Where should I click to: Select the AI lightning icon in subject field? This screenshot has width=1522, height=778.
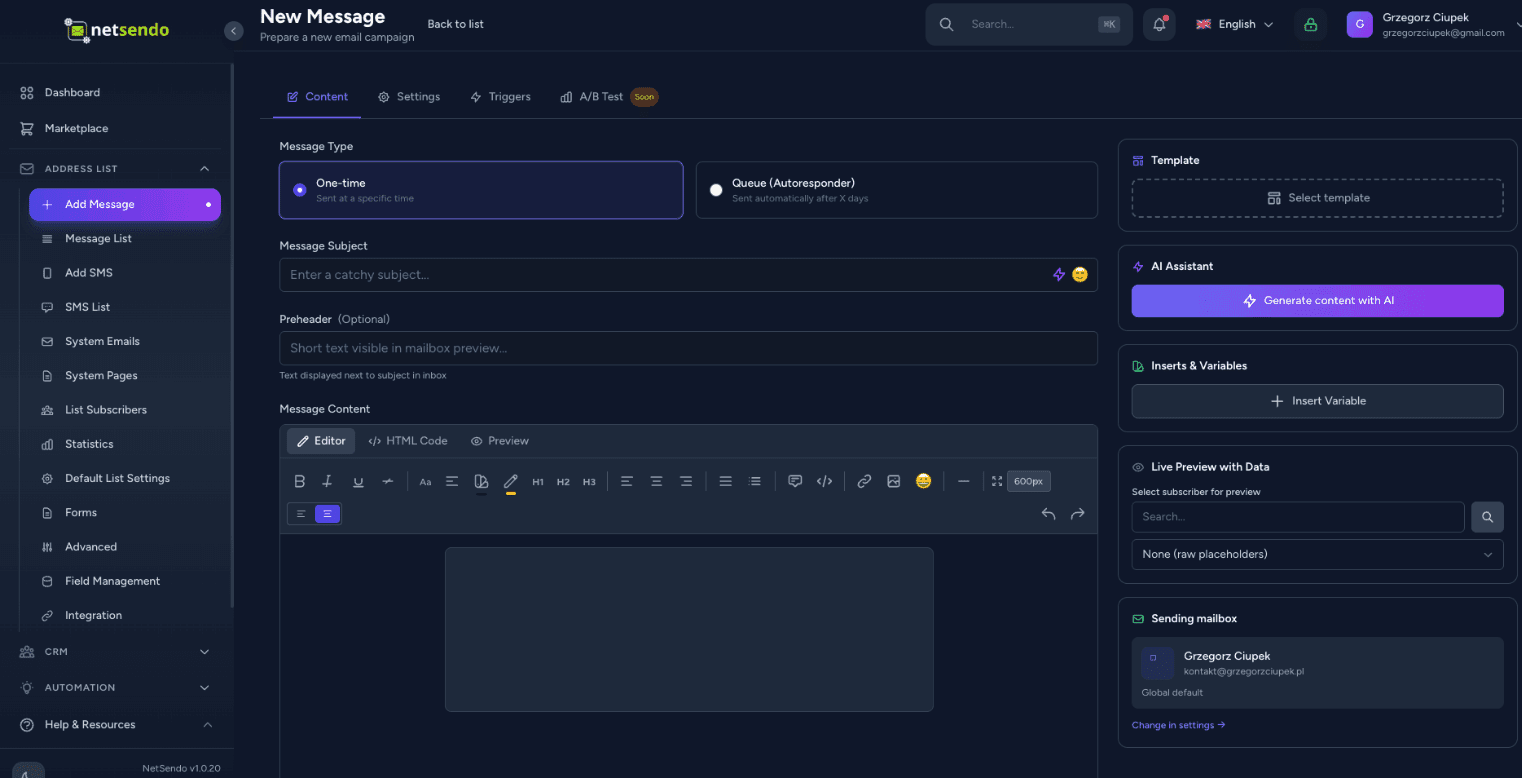[x=1059, y=274]
